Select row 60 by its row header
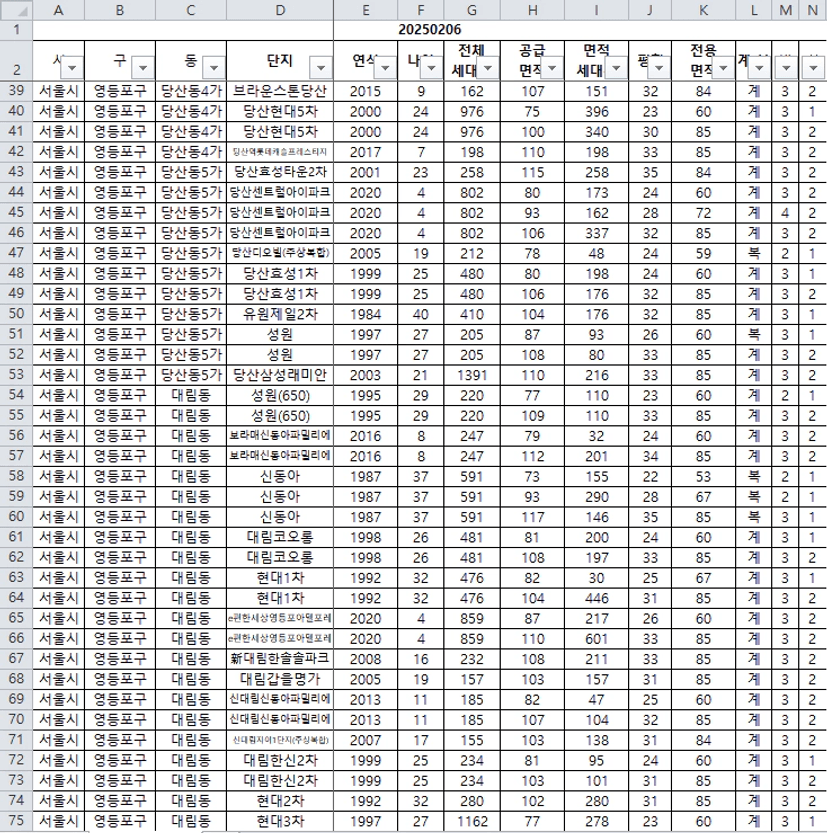Image resolution: width=827 pixels, height=833 pixels. 16,516
